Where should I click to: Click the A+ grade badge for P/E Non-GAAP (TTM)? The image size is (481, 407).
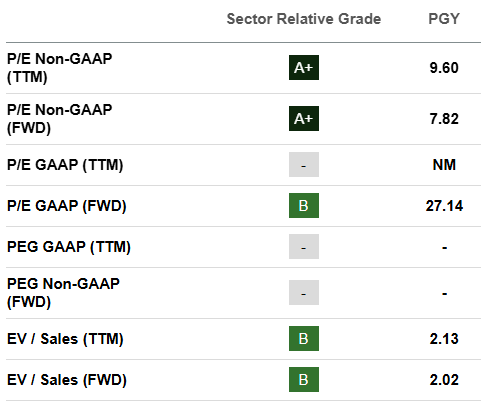pyautogui.click(x=304, y=68)
